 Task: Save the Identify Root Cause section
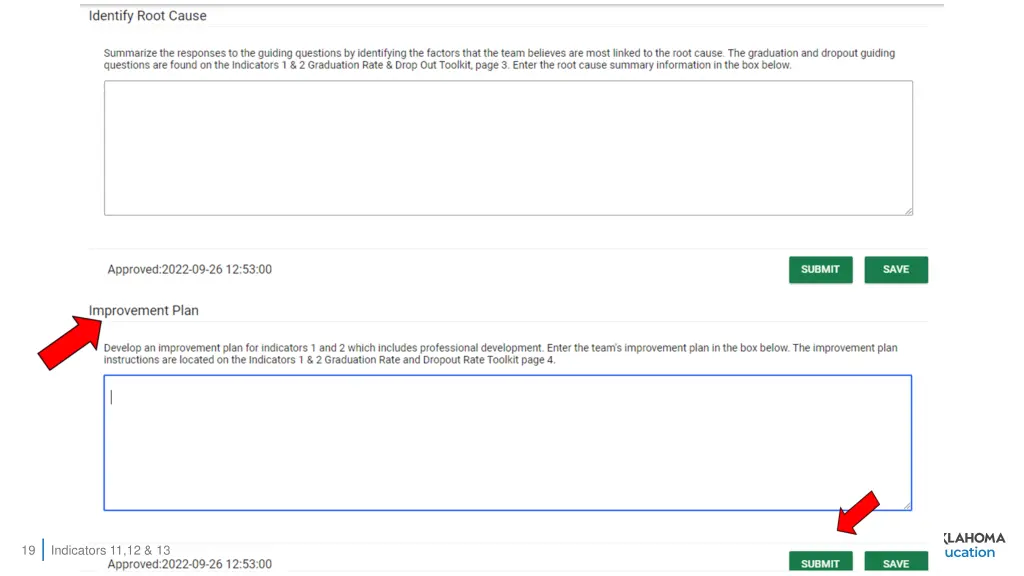896,269
